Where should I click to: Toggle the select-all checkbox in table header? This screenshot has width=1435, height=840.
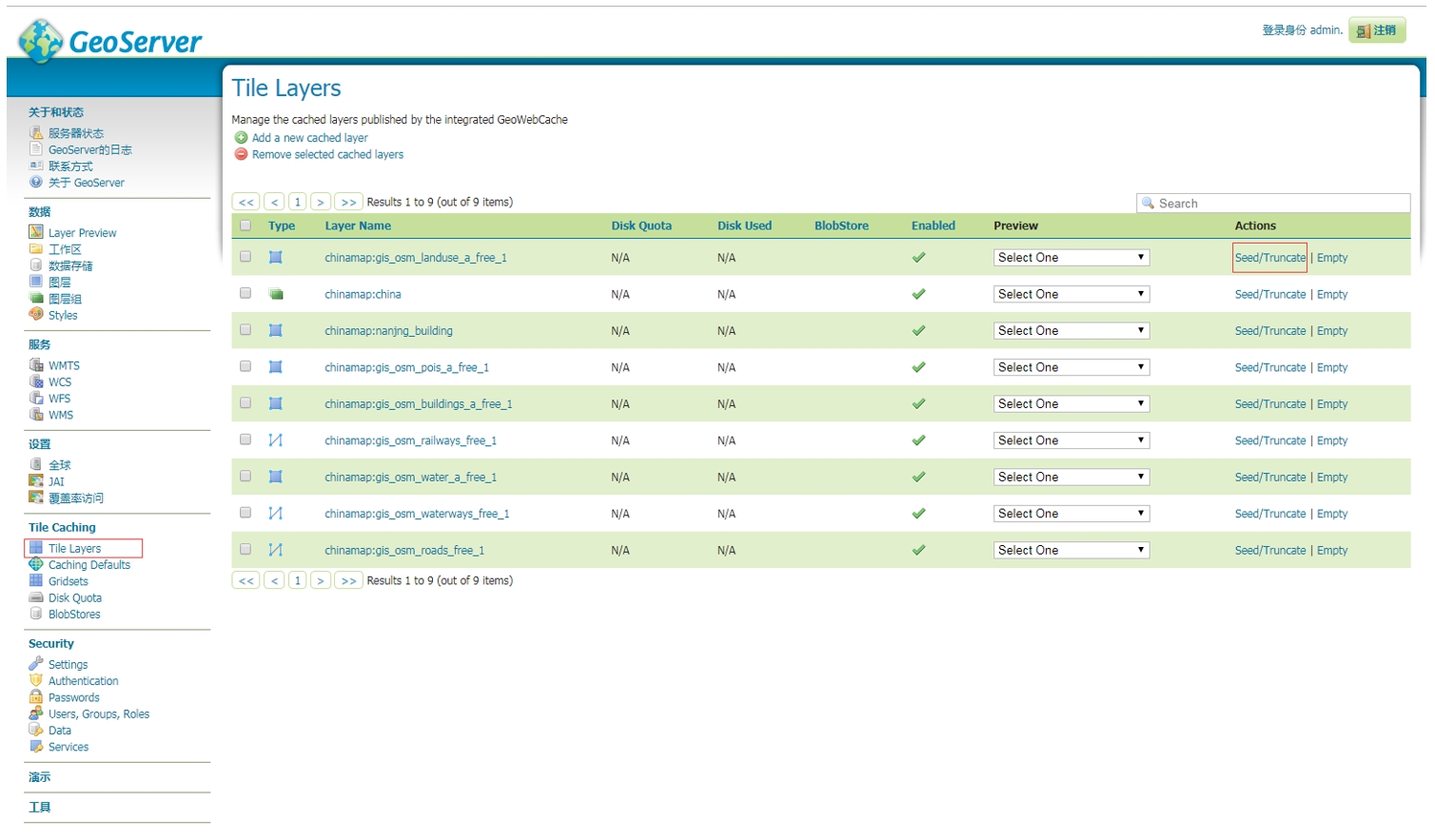point(246,225)
